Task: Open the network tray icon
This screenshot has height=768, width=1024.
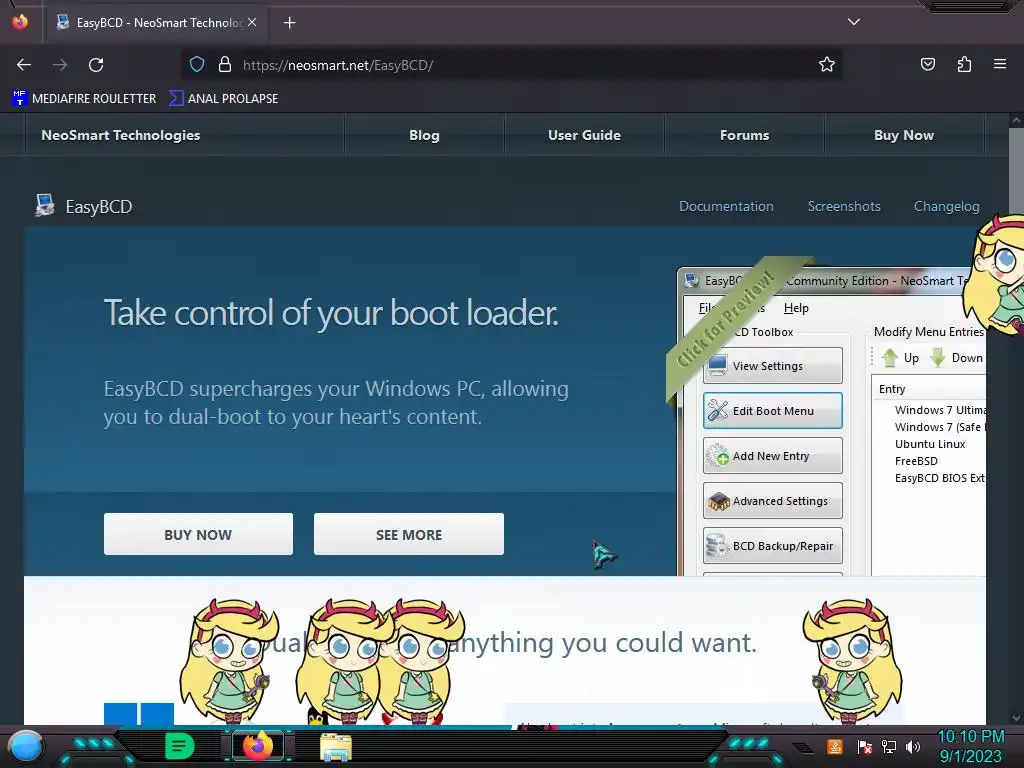Action: click(889, 747)
